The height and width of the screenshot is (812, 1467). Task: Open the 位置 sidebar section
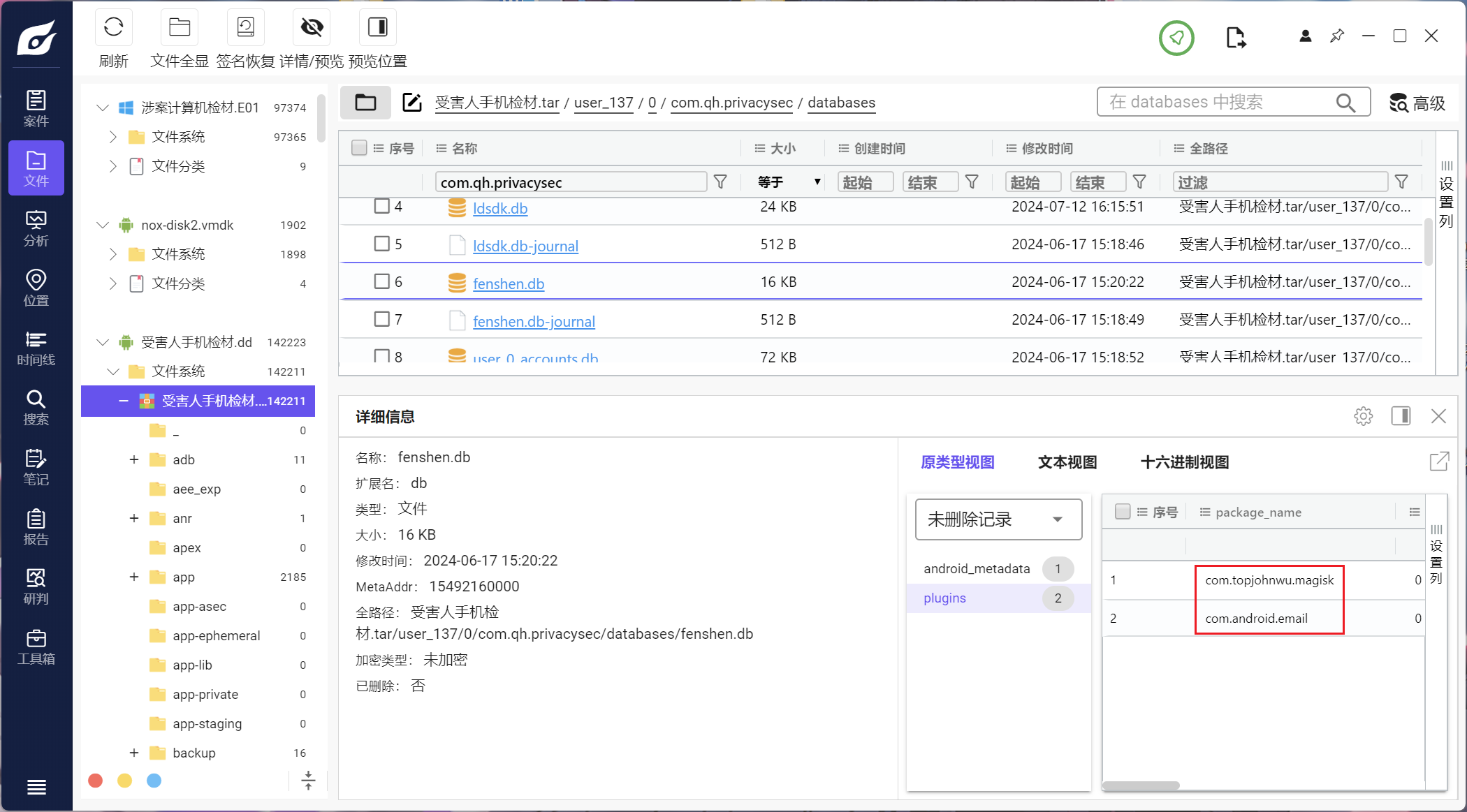pyautogui.click(x=36, y=288)
